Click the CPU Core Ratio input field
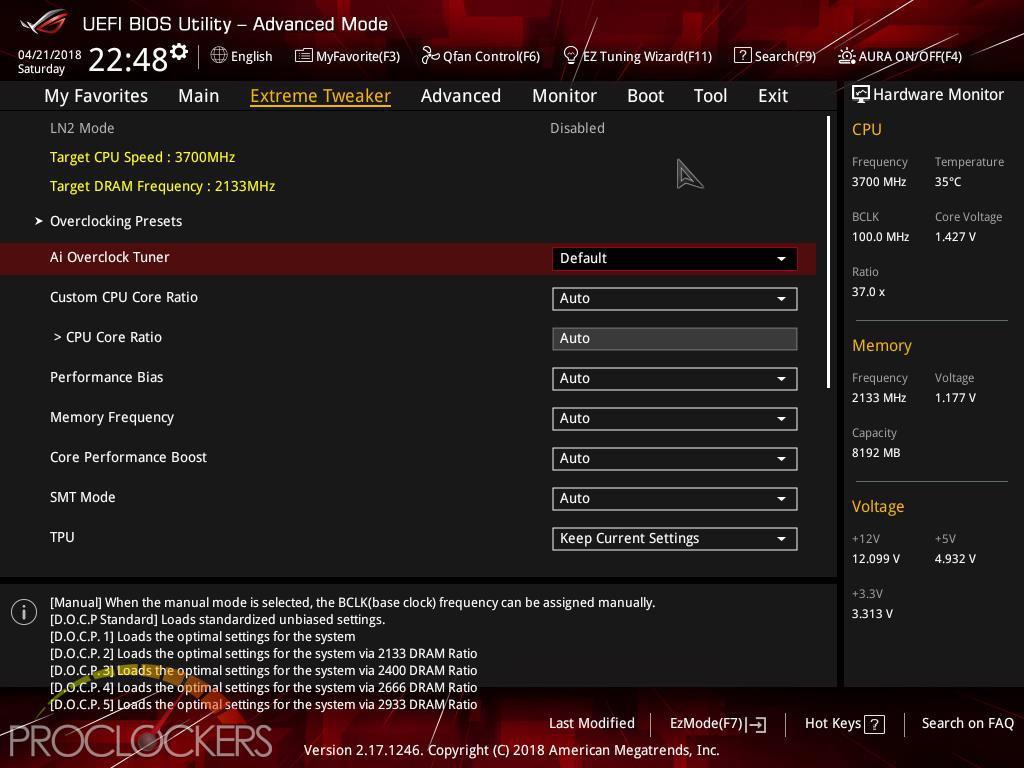Screen dimensions: 1024x768 click(x=675, y=339)
